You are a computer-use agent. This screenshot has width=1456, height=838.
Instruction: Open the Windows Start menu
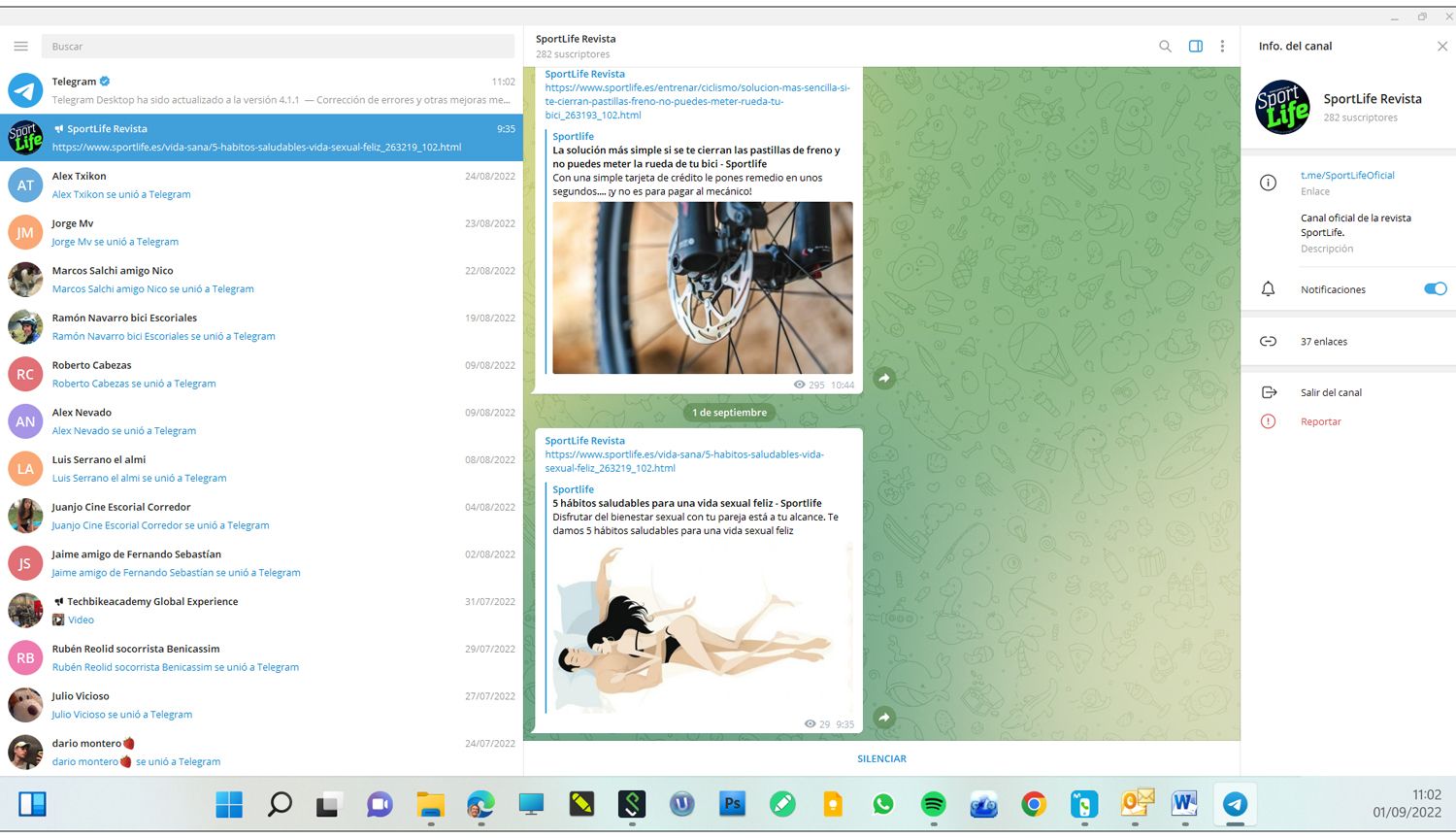pyautogui.click(x=229, y=804)
